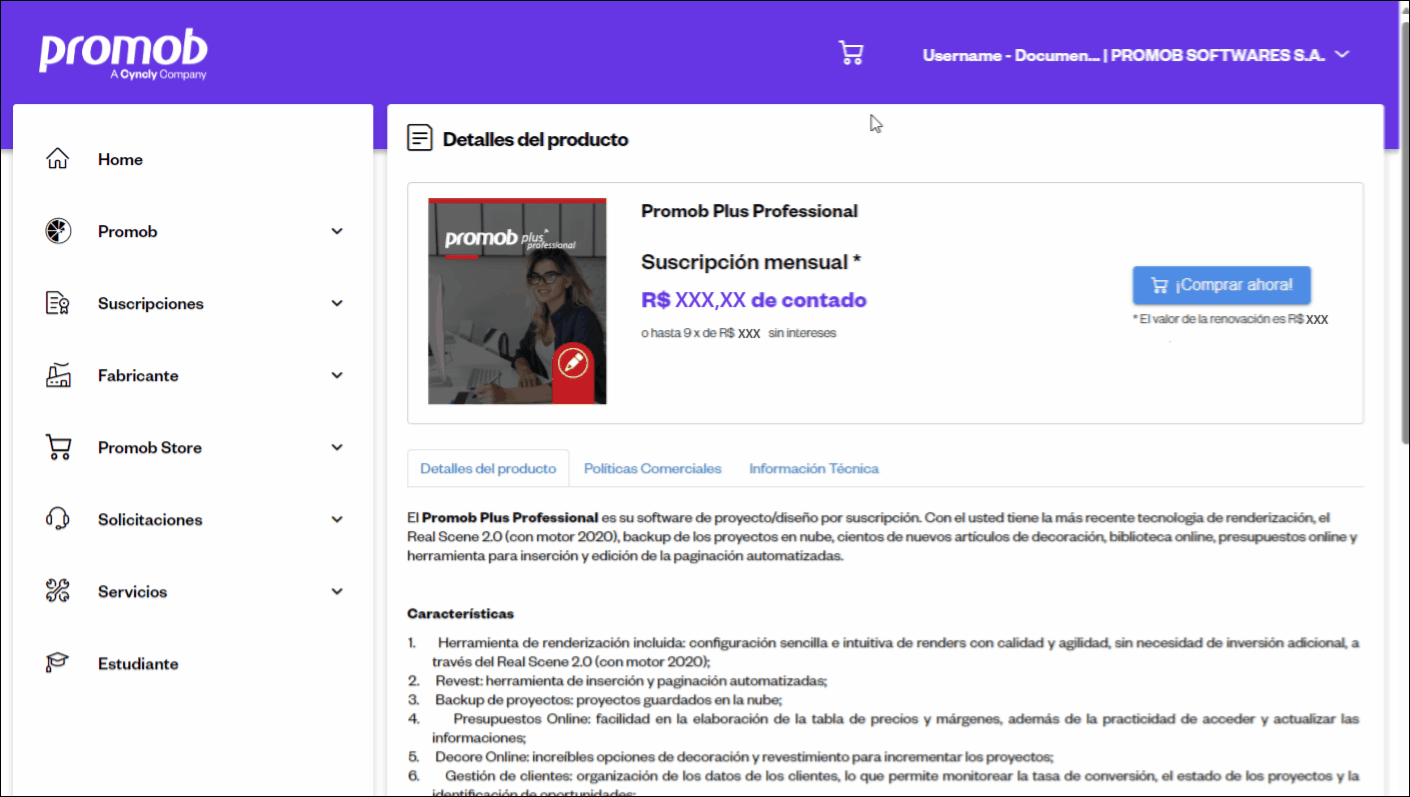Viewport: 1410px width, 797px height.
Task: Click the Detalles del producto page heading
Action: click(535, 139)
